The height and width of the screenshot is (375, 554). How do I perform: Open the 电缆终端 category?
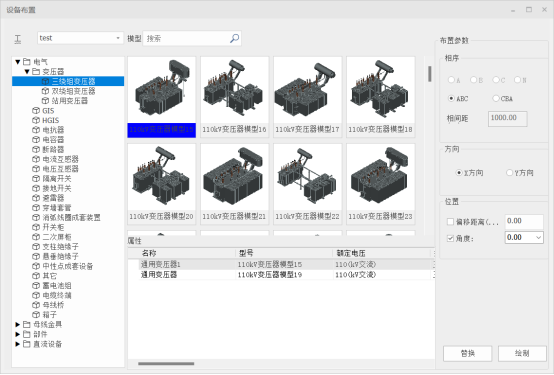[x=52, y=295]
